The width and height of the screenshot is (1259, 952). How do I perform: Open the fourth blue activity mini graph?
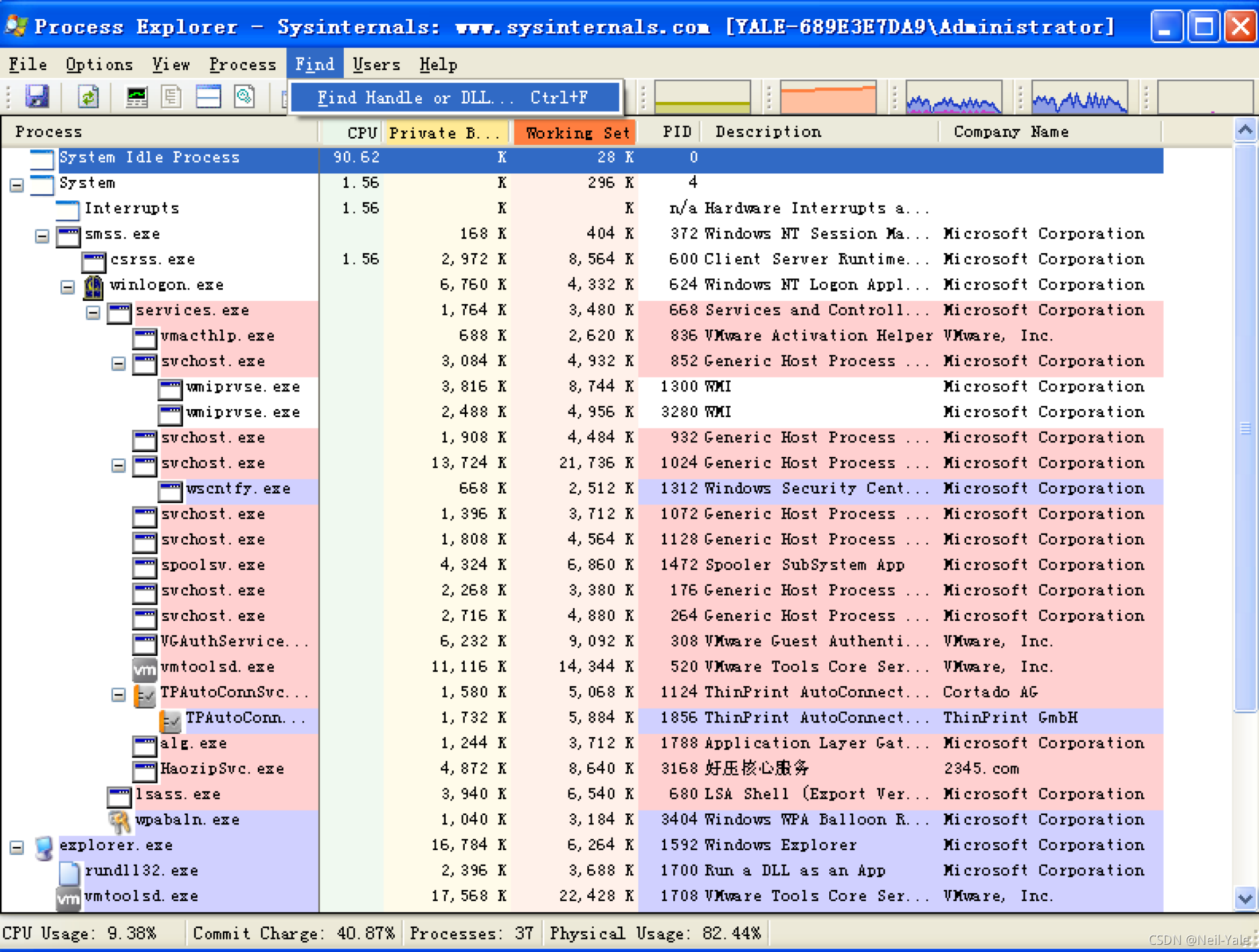1079,97
